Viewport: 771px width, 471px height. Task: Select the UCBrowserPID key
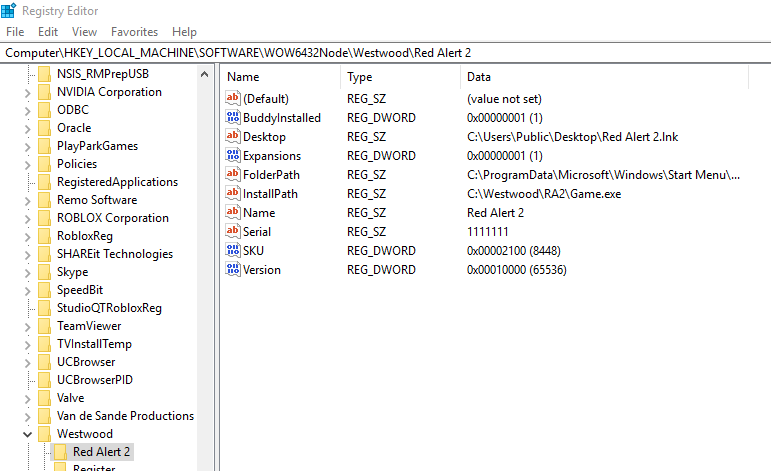pos(94,380)
